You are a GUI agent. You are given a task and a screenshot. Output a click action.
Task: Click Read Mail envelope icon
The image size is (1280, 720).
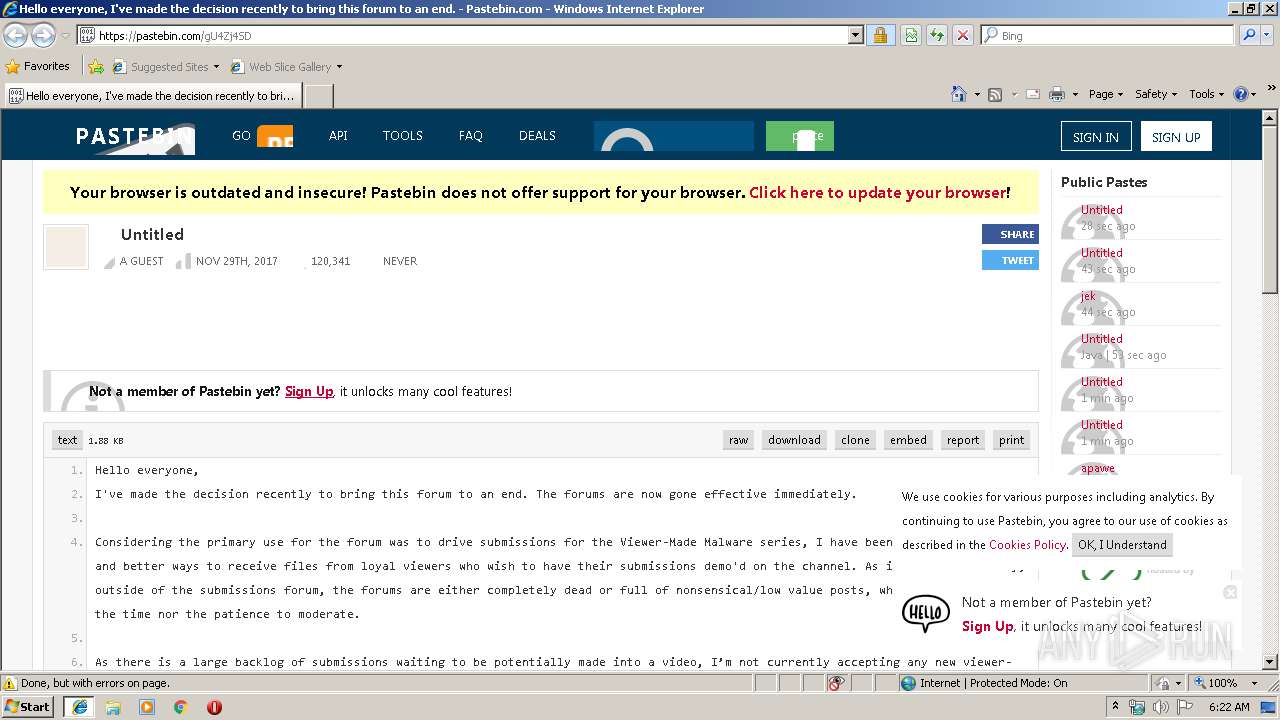click(x=1033, y=94)
